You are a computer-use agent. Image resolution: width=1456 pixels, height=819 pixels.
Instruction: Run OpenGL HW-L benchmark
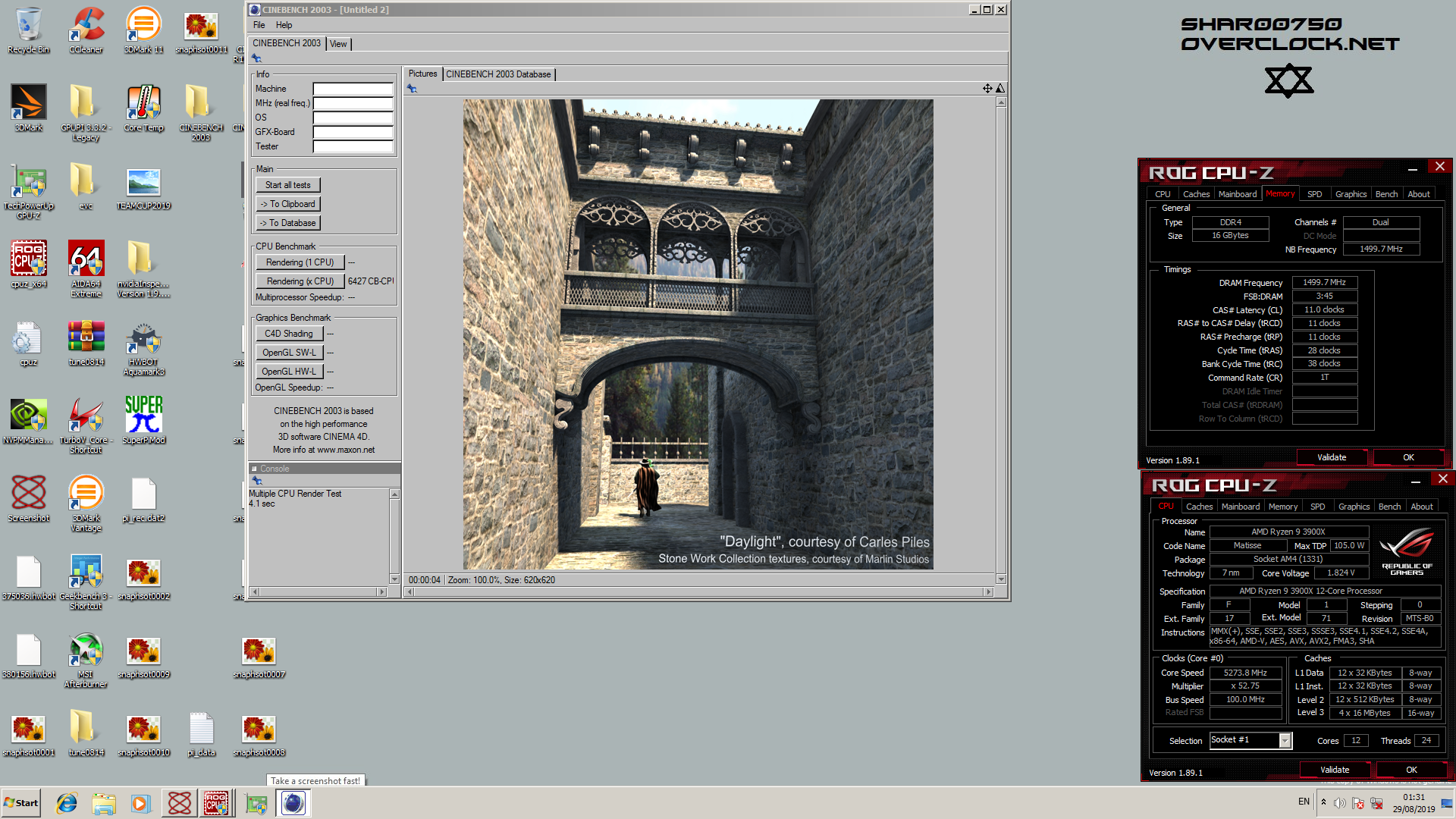coord(289,372)
